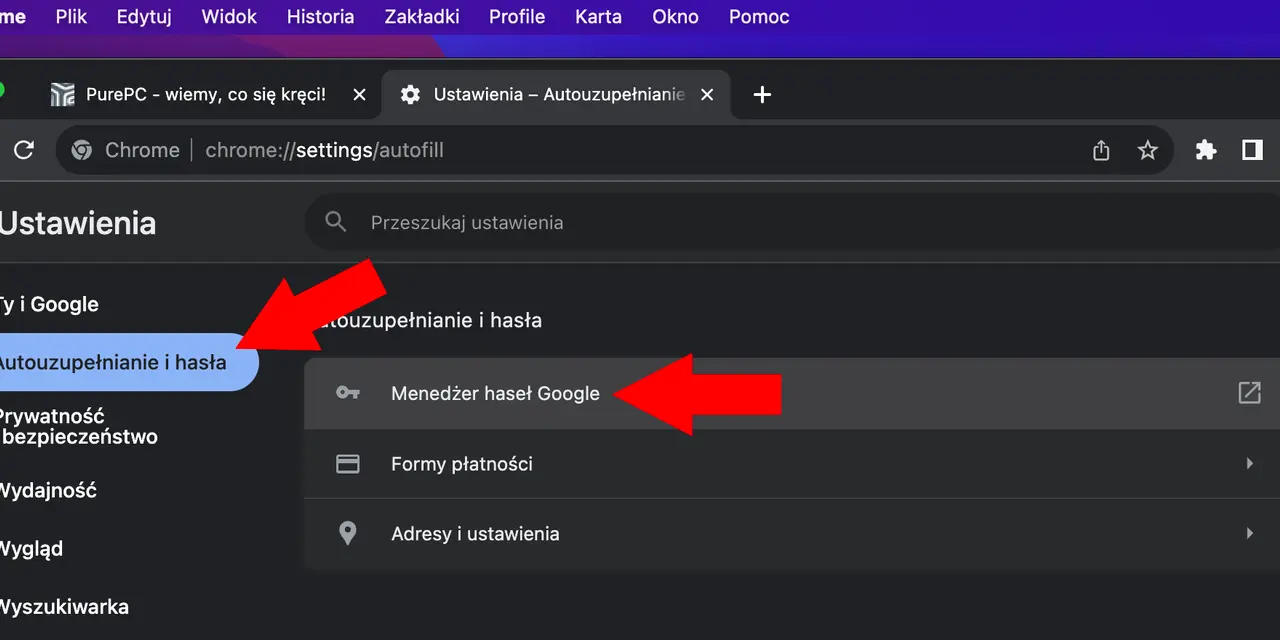Click the share icon in the address bar

click(x=1101, y=150)
